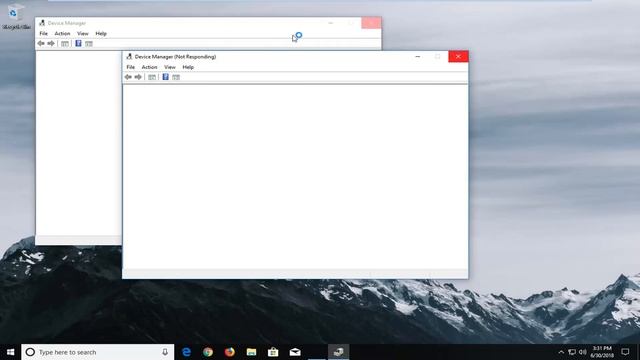Open Microsoft Store from taskbar
Screen dimensions: 640x360
273,352
